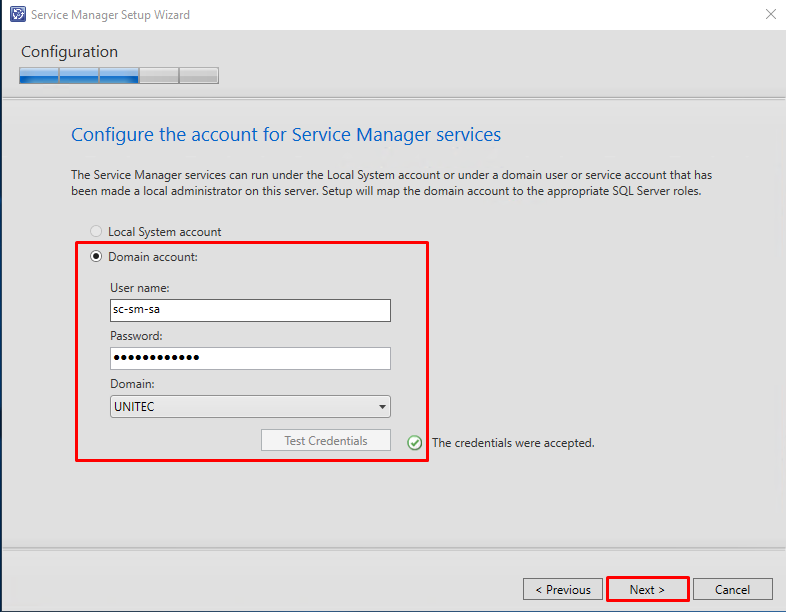Image resolution: width=786 pixels, height=612 pixels.
Task: Click 'The credentials were accepted.' message
Action: [513, 443]
